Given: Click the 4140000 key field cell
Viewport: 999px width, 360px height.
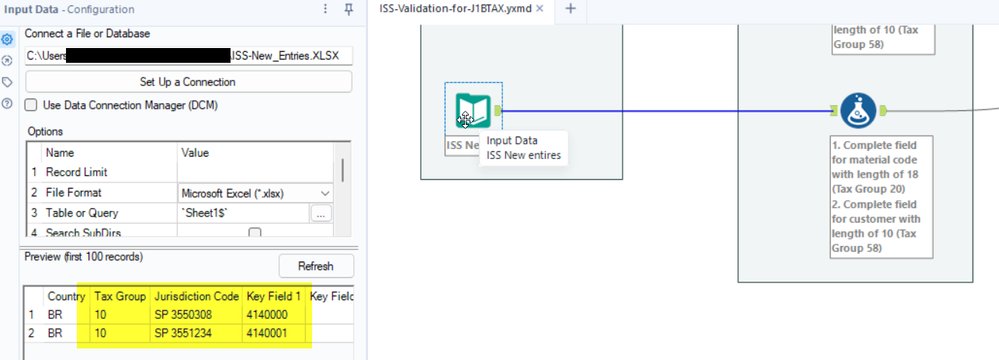Looking at the screenshot, I should (273, 315).
